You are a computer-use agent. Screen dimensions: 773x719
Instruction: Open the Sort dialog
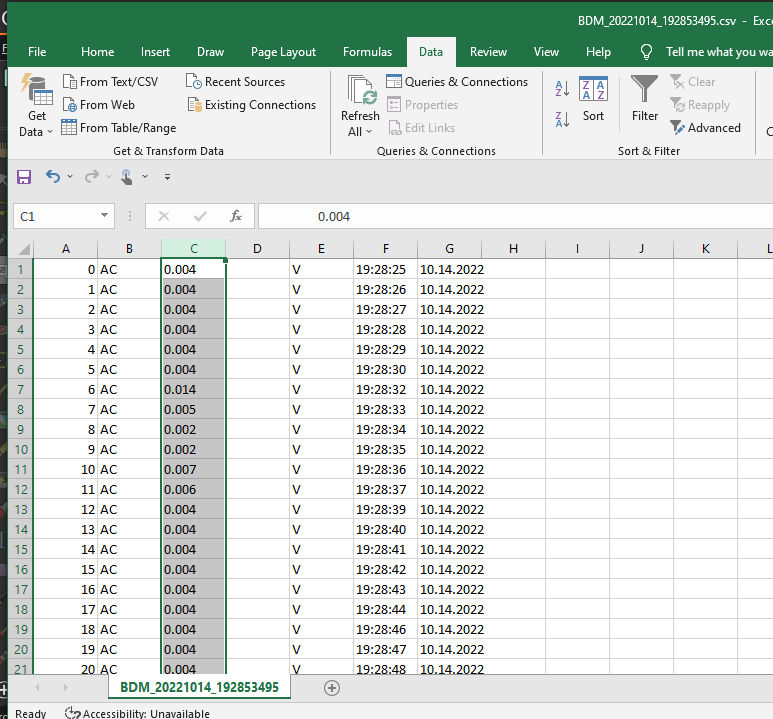click(x=593, y=99)
